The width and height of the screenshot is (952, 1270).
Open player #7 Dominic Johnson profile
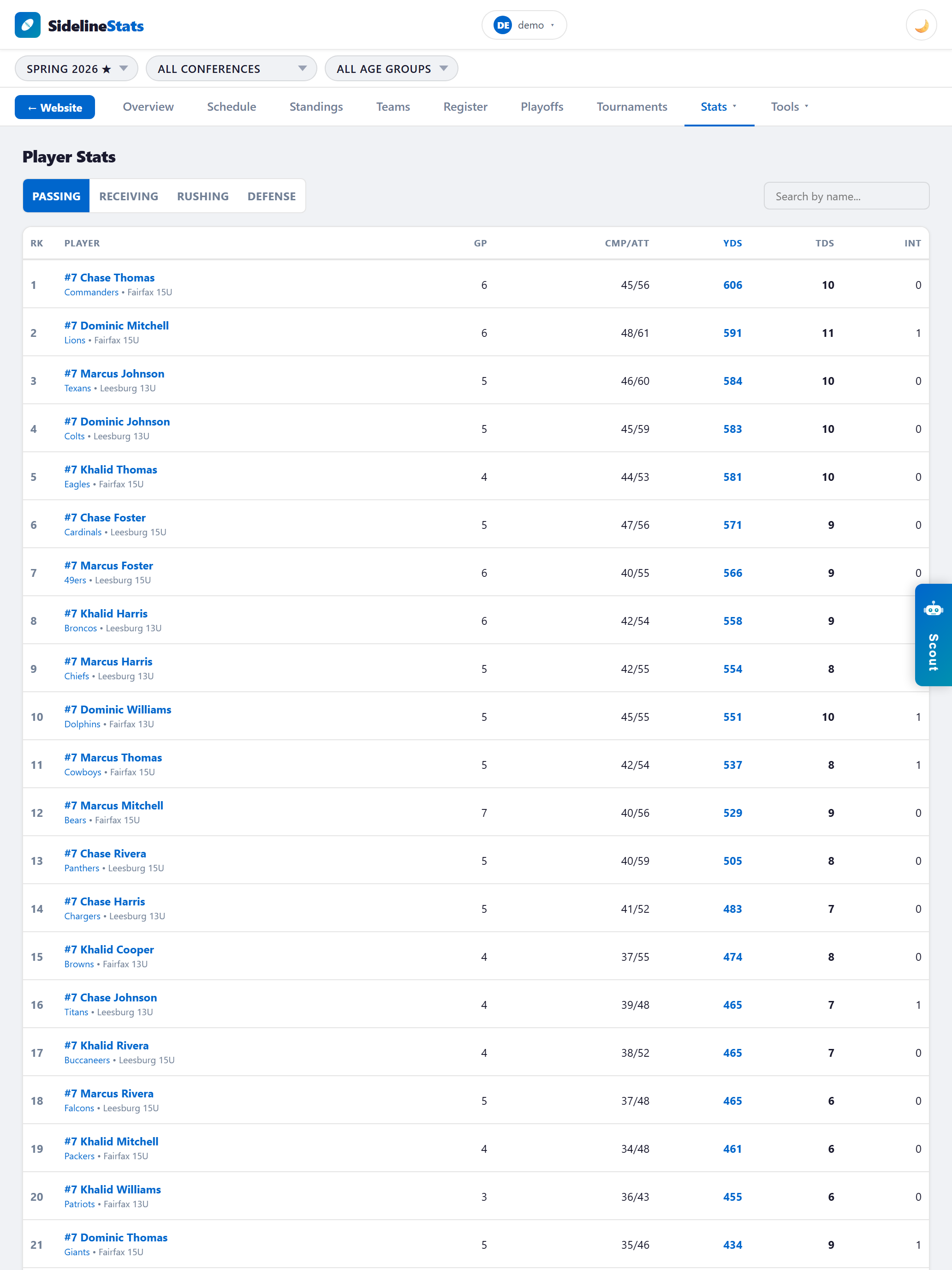coord(117,422)
